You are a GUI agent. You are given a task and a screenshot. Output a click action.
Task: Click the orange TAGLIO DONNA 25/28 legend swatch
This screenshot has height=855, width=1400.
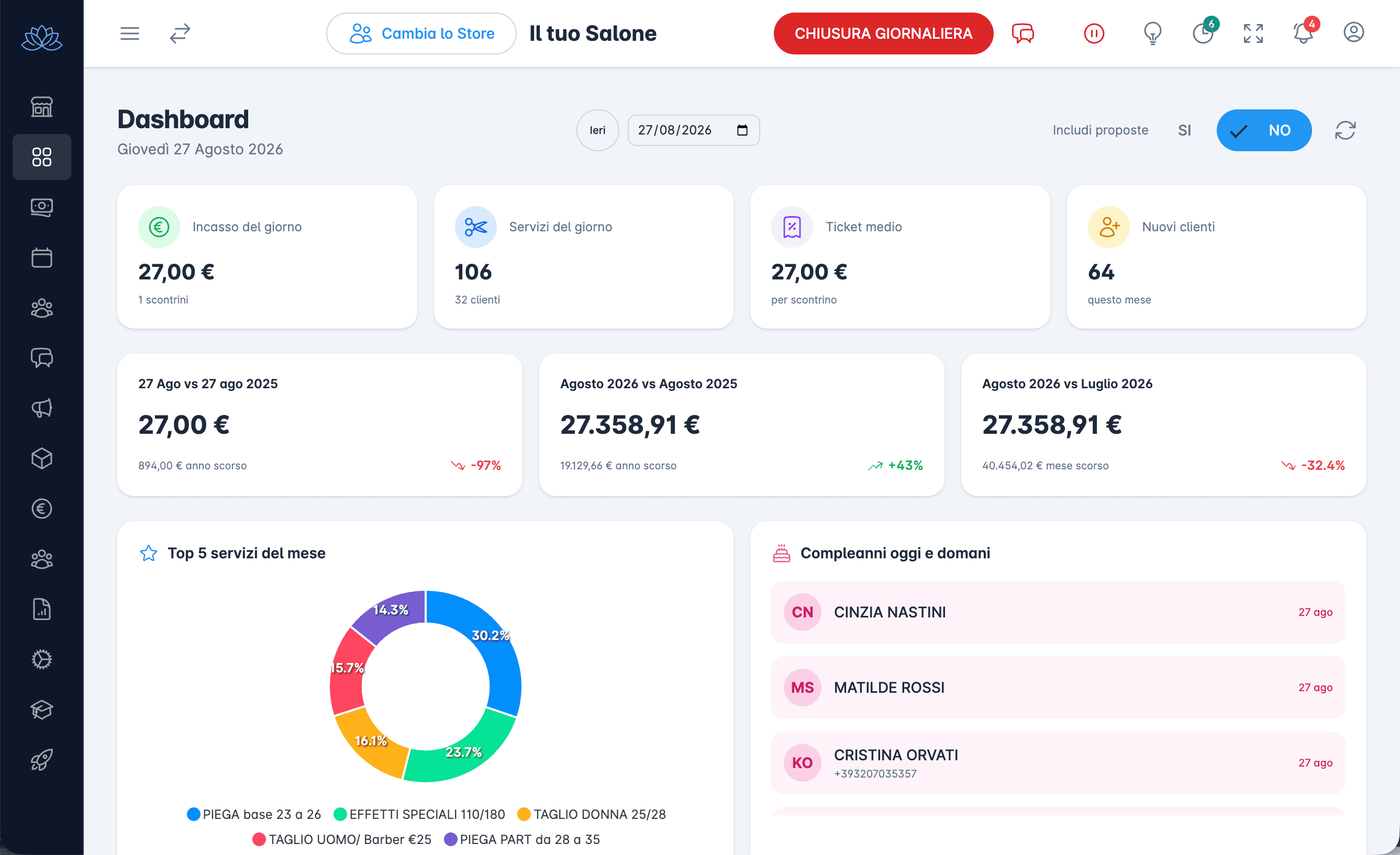pyautogui.click(x=524, y=814)
